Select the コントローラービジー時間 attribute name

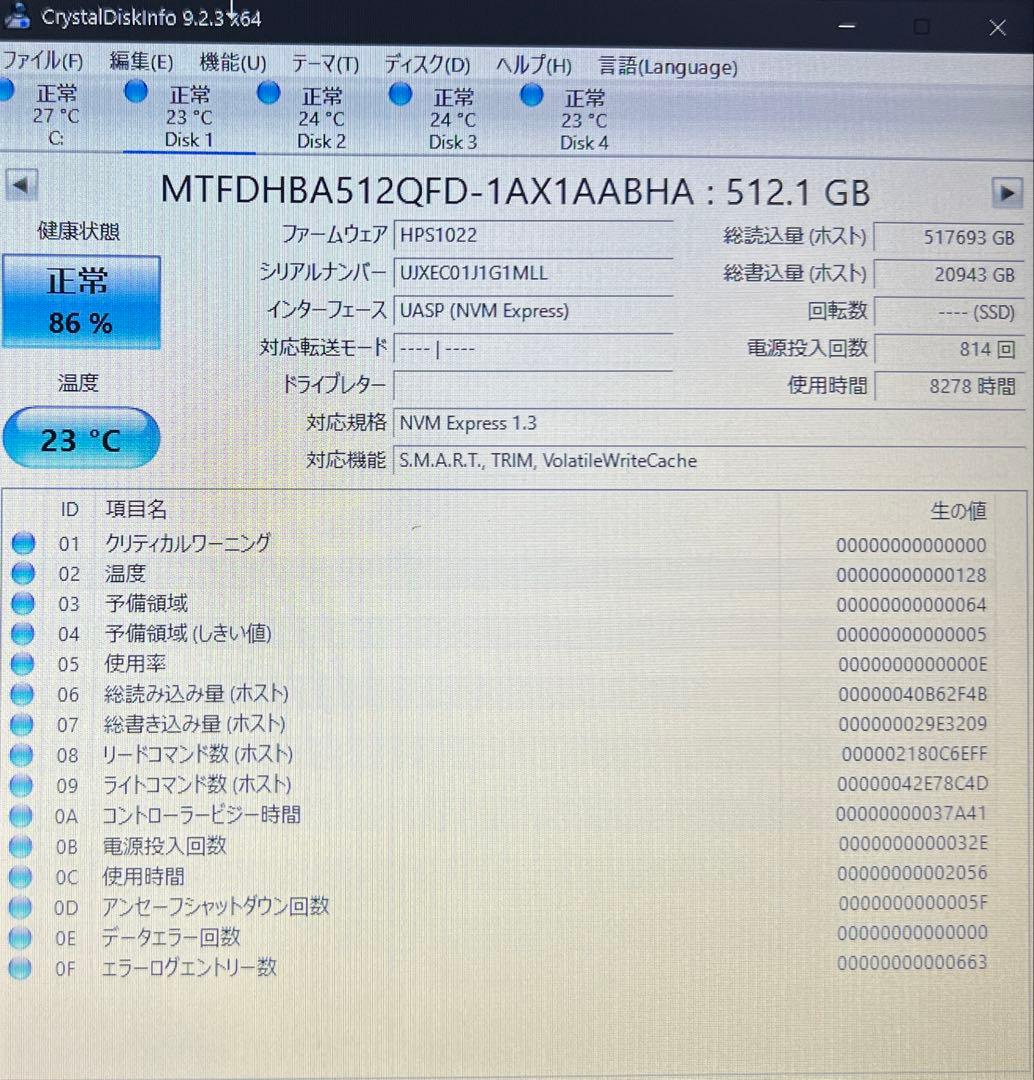point(201,815)
